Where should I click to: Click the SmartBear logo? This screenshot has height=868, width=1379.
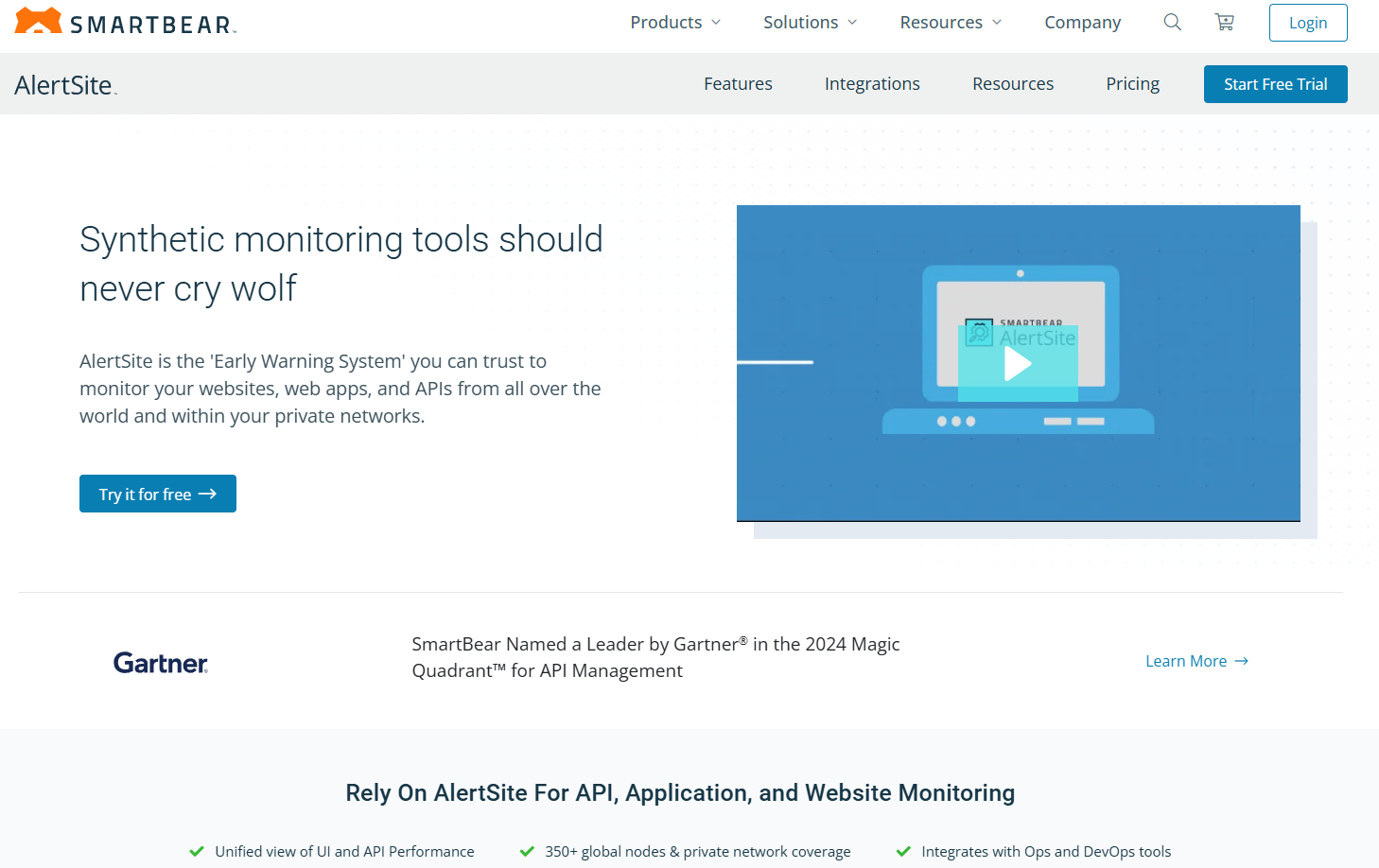125,22
